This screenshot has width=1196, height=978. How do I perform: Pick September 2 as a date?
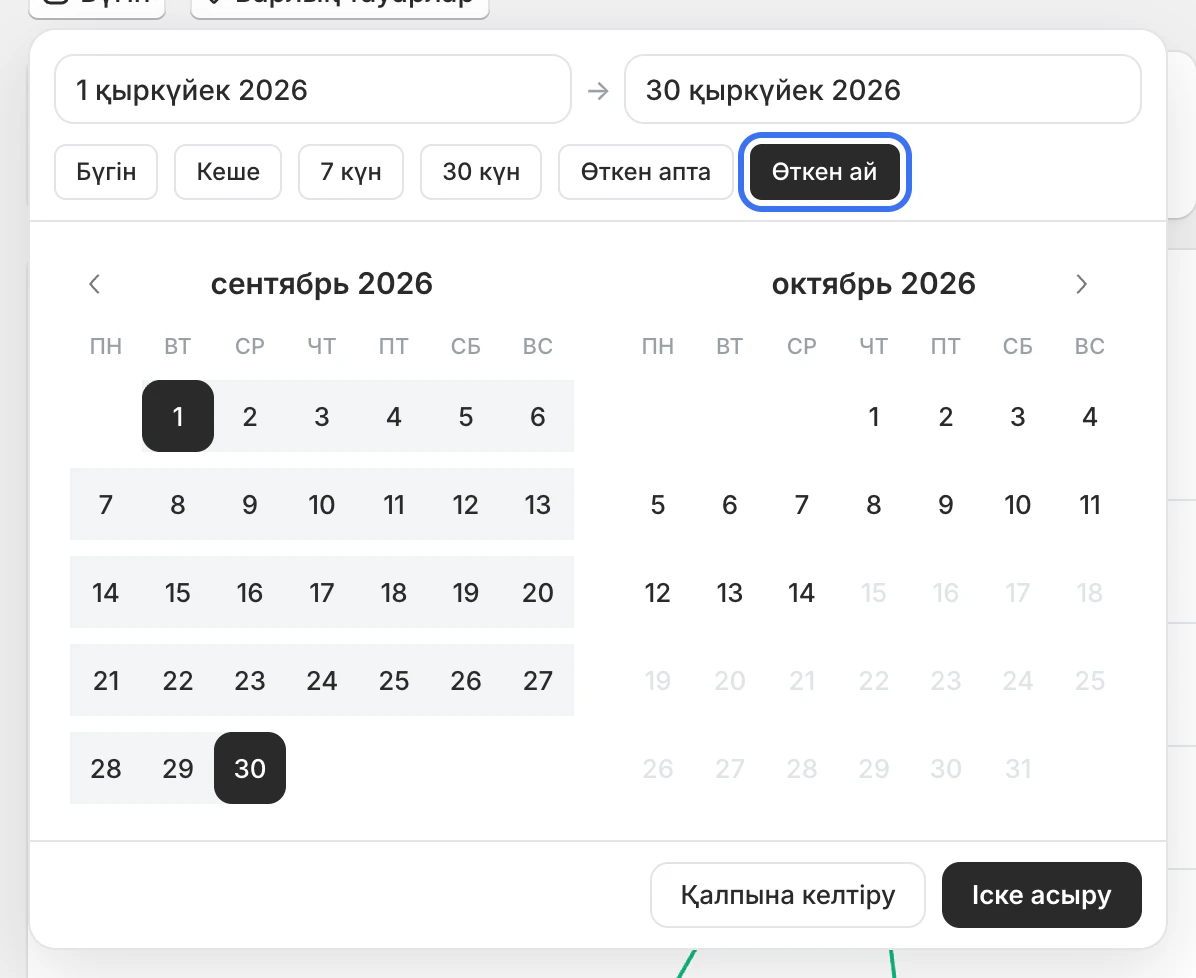(250, 417)
